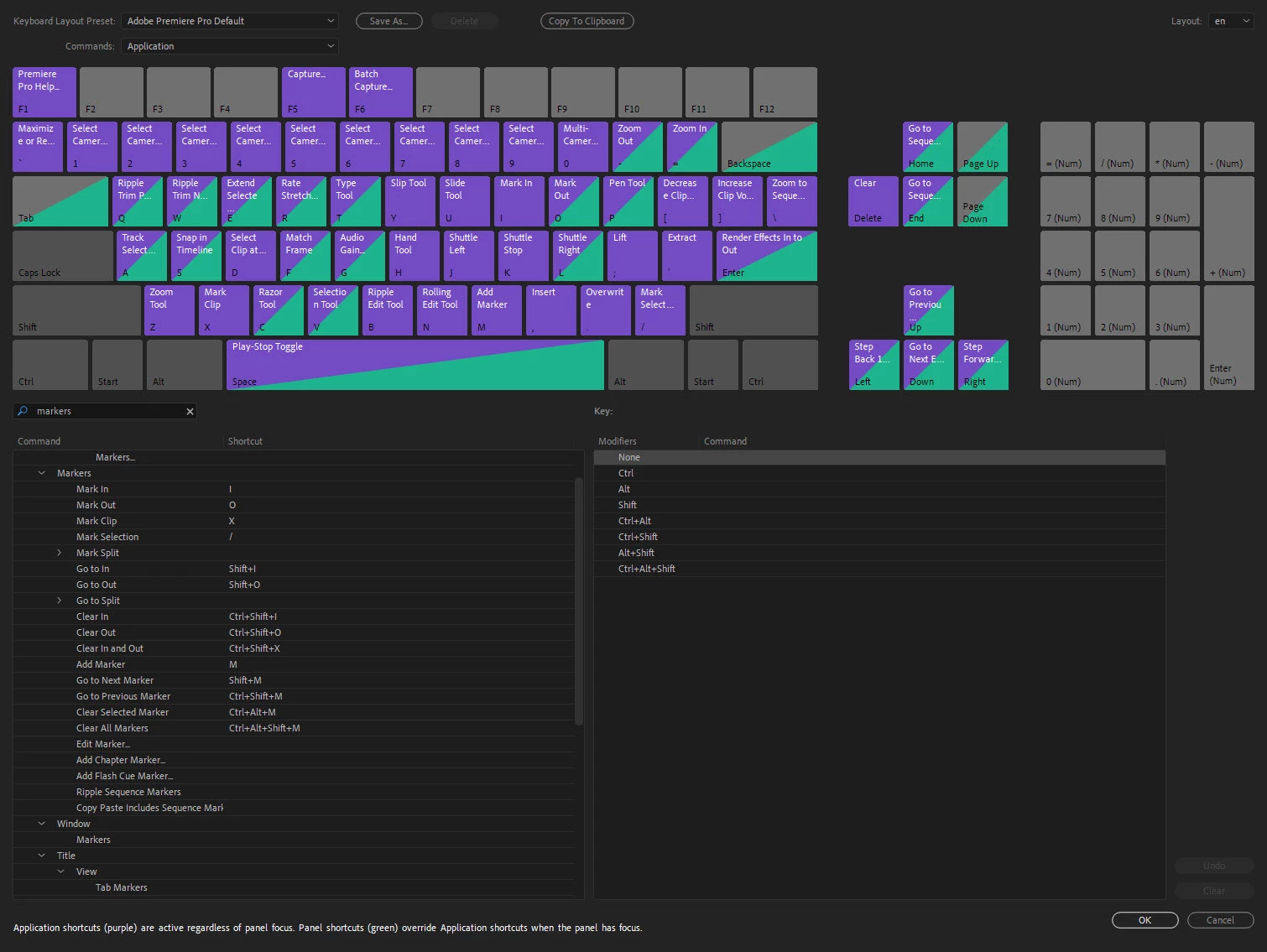The image size is (1267, 952).
Task: Select the Home Go to Sequence key
Action: click(x=928, y=147)
